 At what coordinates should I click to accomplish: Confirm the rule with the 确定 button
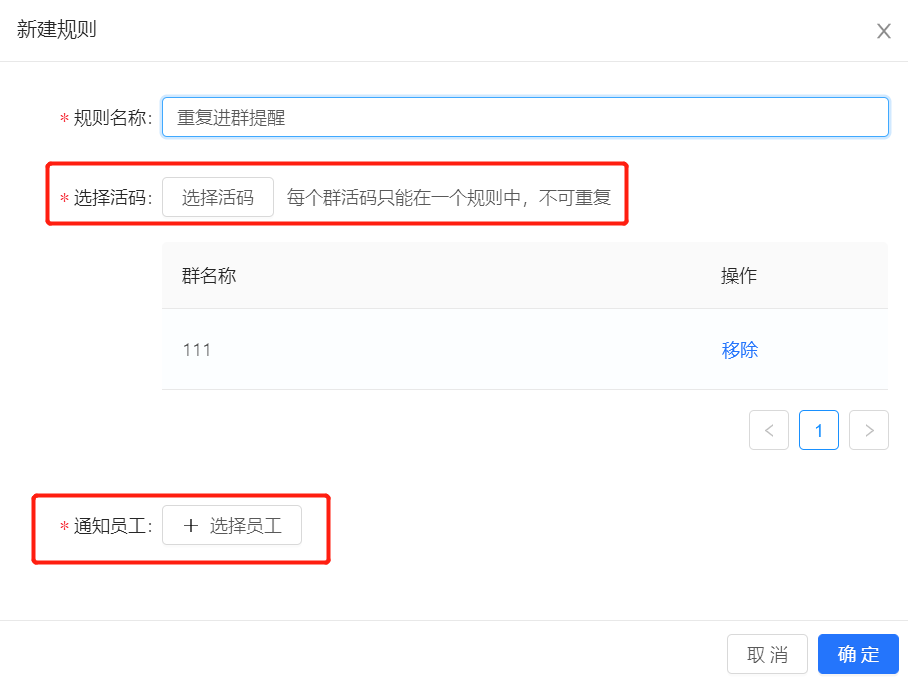(x=858, y=654)
